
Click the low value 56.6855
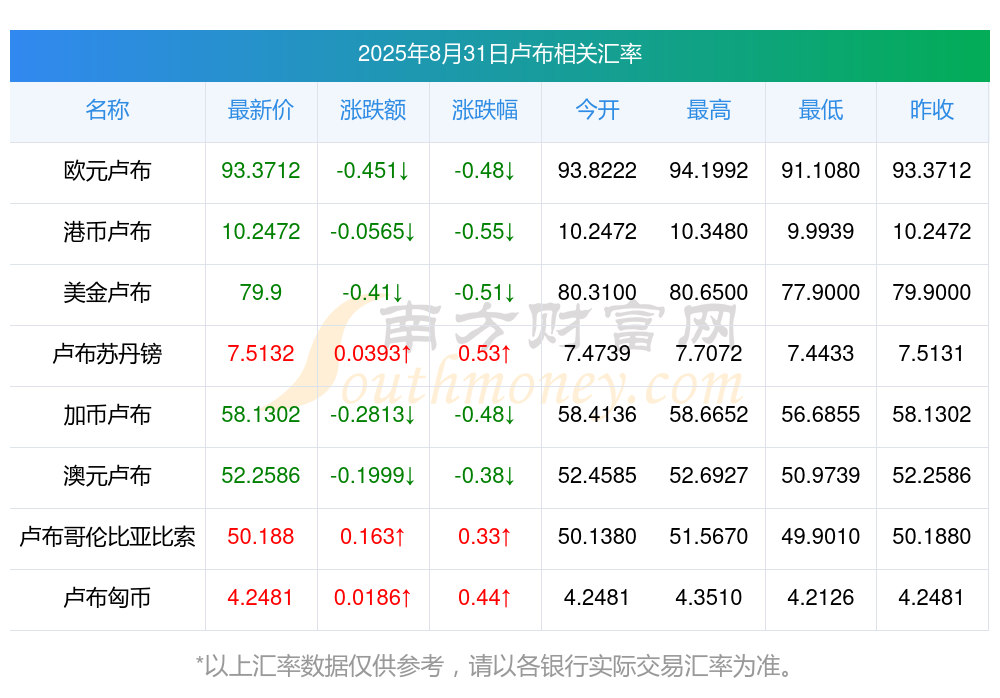821,415
